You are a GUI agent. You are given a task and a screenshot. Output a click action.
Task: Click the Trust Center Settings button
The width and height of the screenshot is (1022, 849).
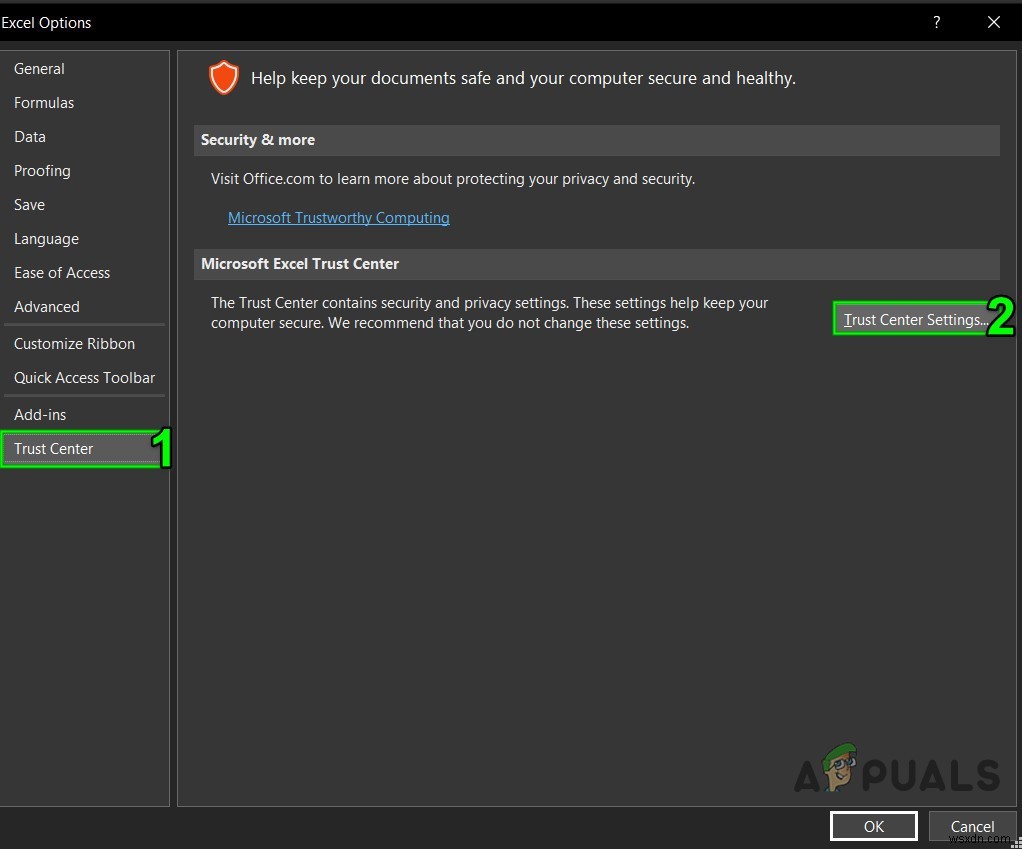911,320
